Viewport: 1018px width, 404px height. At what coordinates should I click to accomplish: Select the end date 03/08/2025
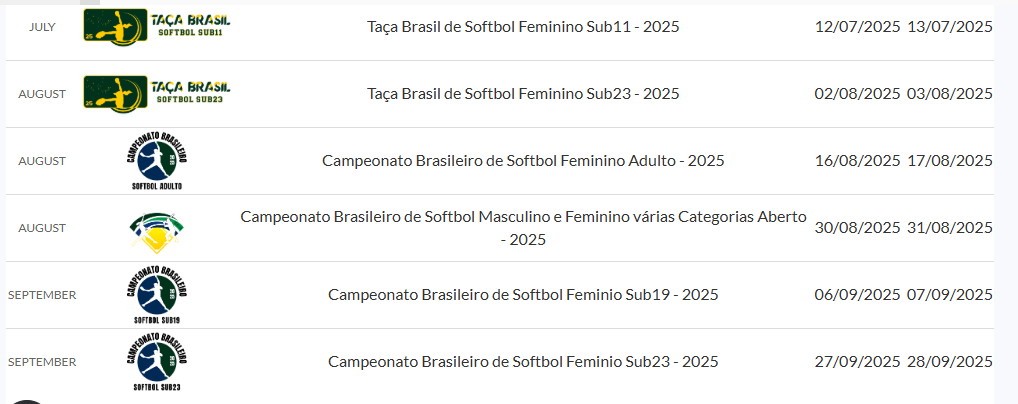pos(949,94)
